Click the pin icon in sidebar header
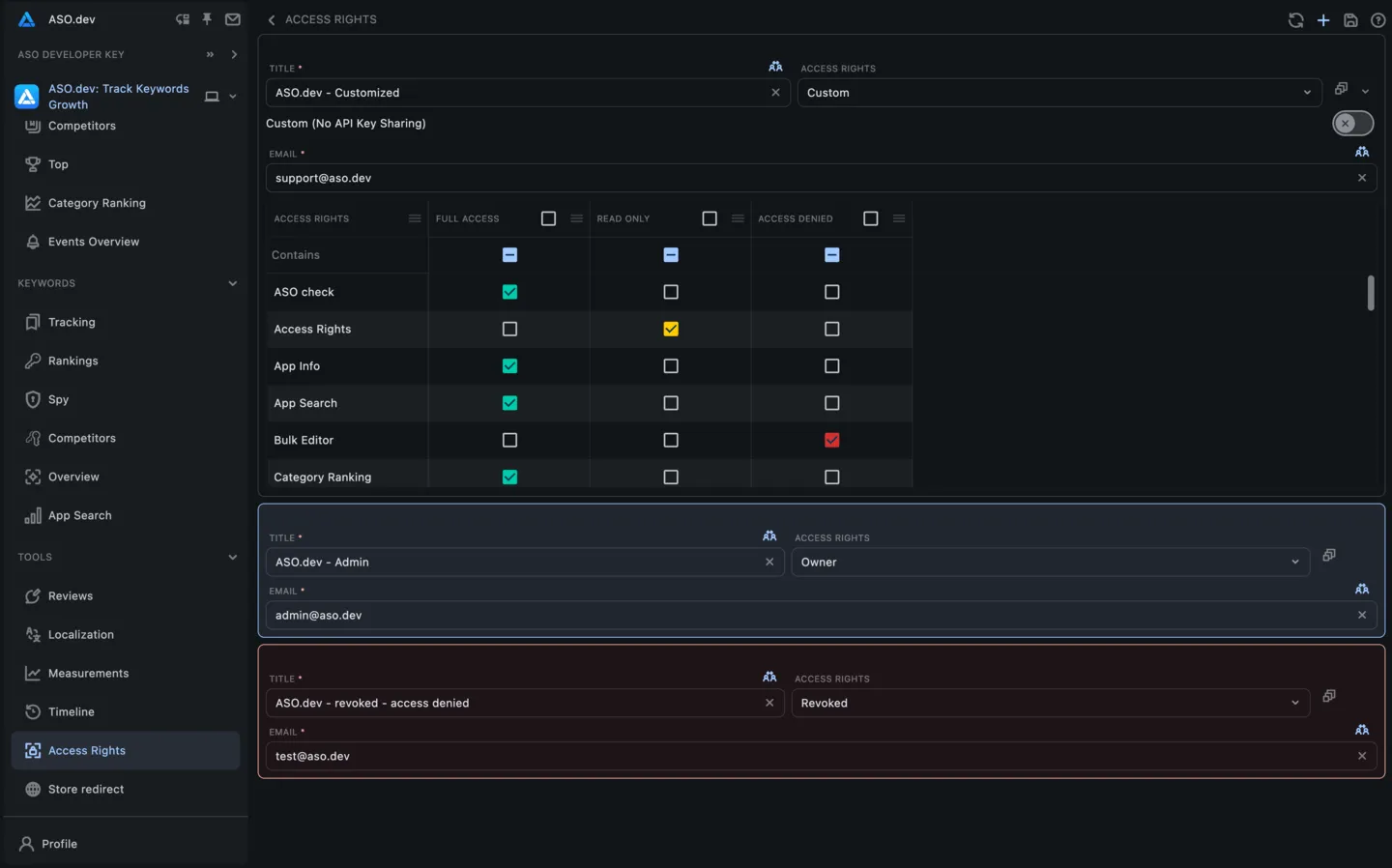 [x=207, y=19]
